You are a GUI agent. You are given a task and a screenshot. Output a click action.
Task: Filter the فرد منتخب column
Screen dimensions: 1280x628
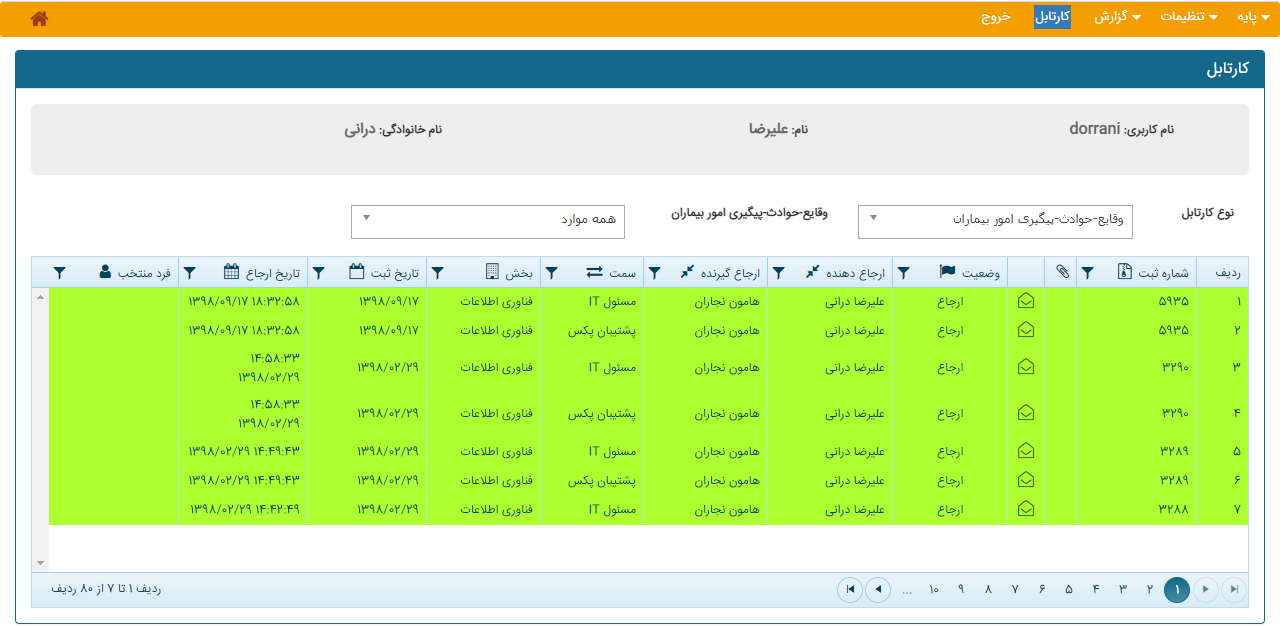(60, 272)
